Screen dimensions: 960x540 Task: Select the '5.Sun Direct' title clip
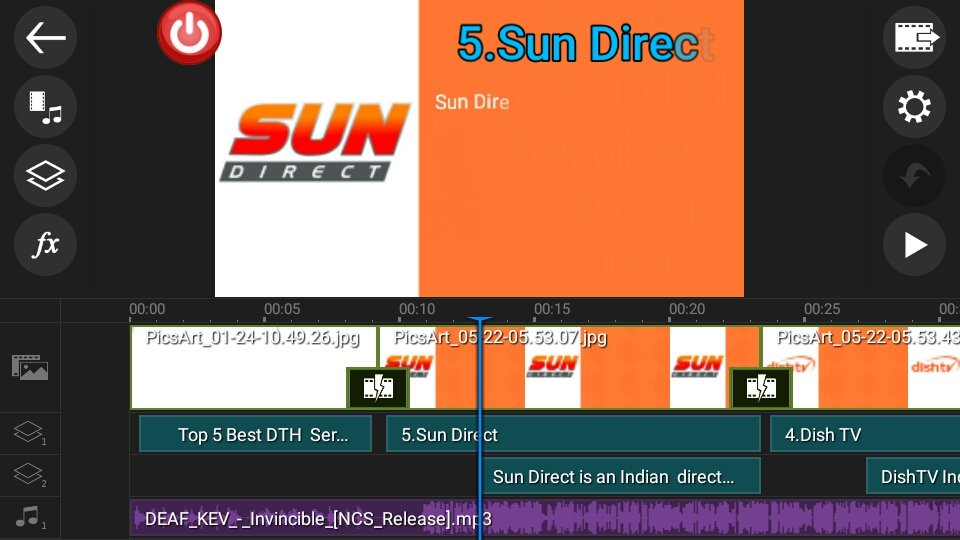tap(573, 434)
